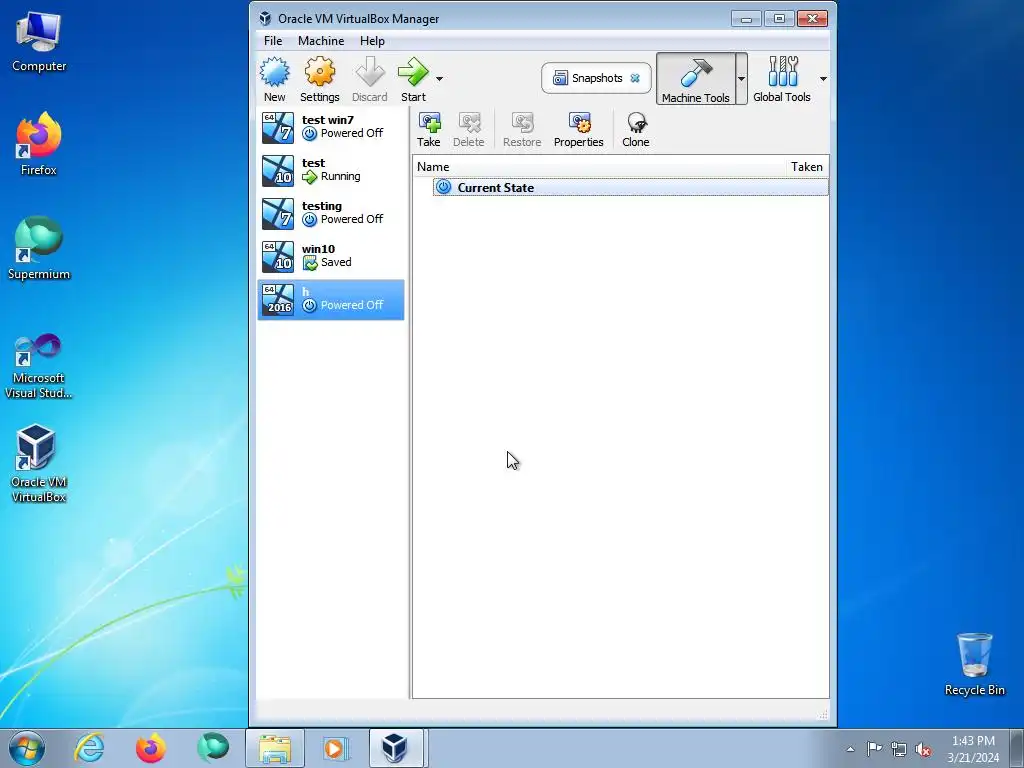
Task: Open the Windows Start menu orb
Action: click(27, 748)
